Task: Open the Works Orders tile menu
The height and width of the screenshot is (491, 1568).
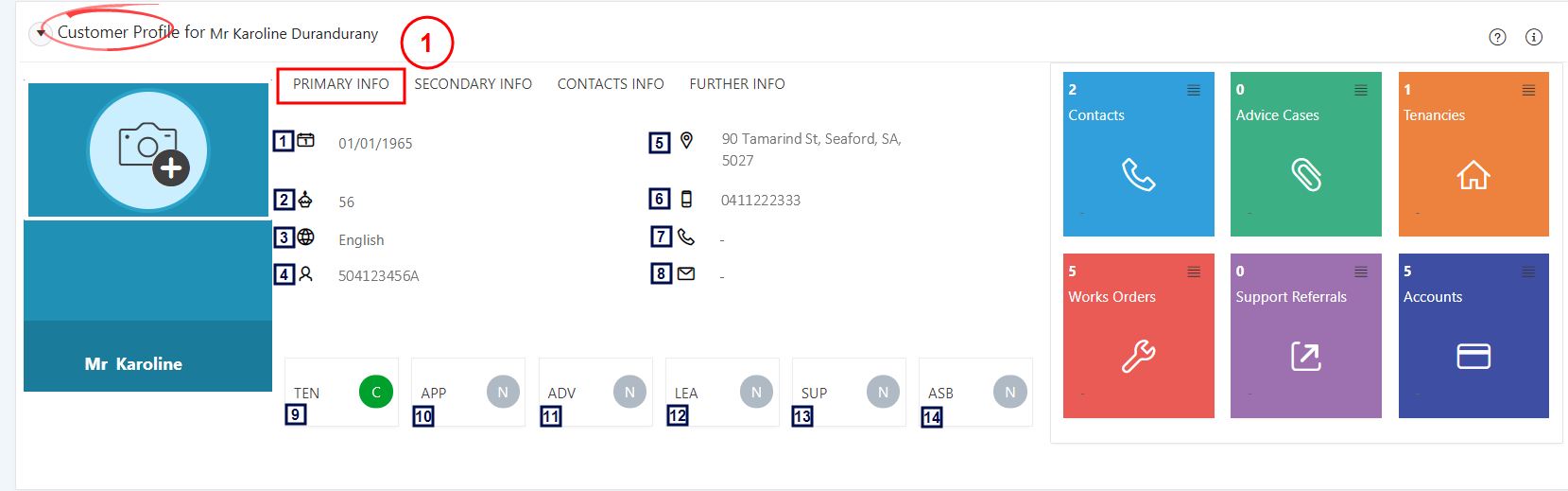Action: (1194, 272)
